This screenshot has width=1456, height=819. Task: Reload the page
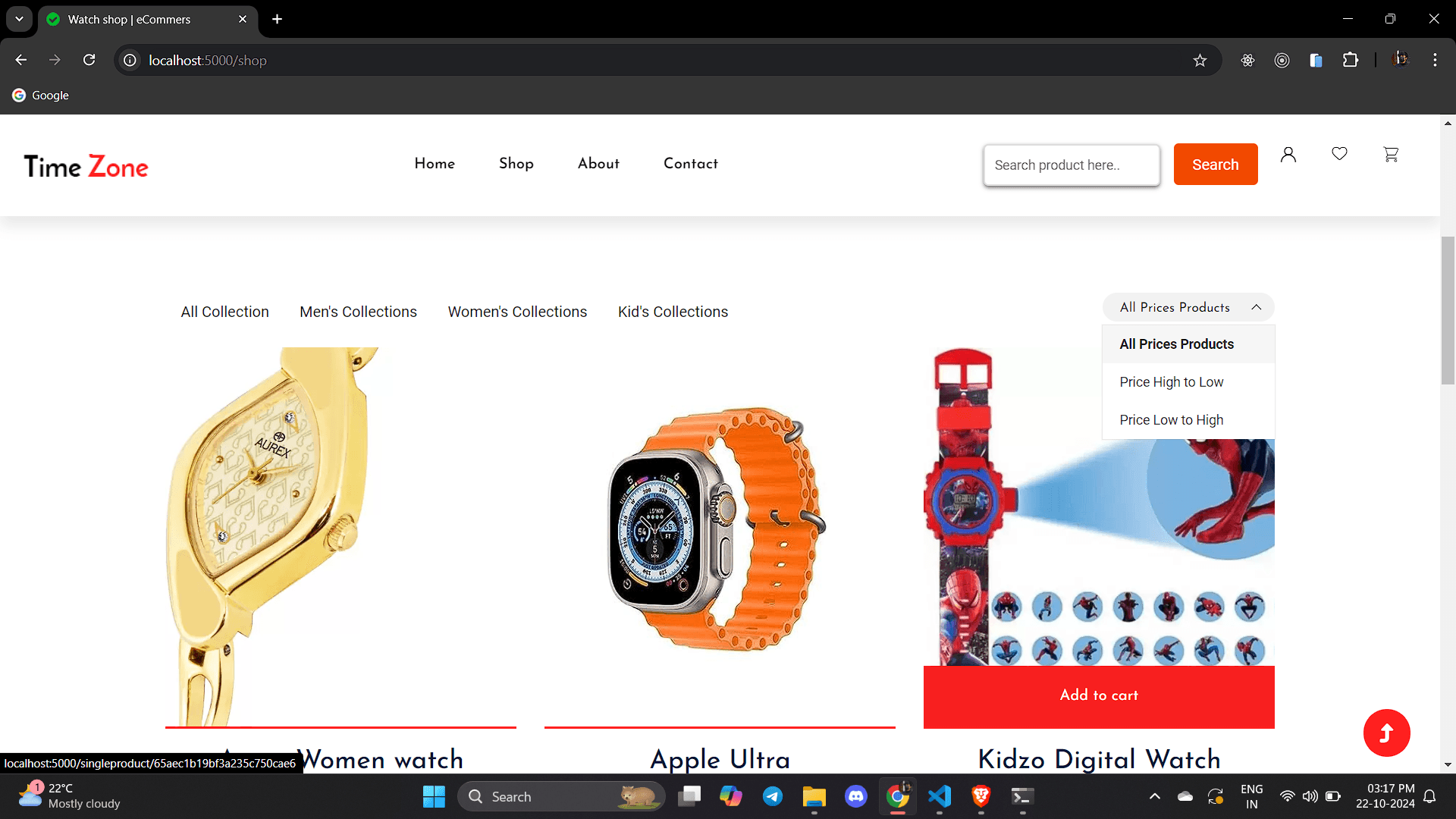click(89, 60)
